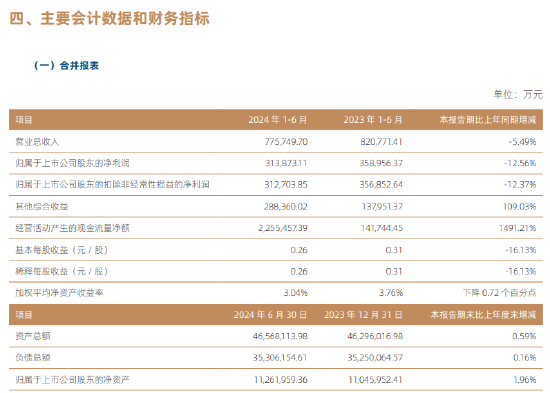This screenshot has width=550, height=393.
Task: Select the row label 资产总额
Action: pyautogui.click(x=33, y=336)
